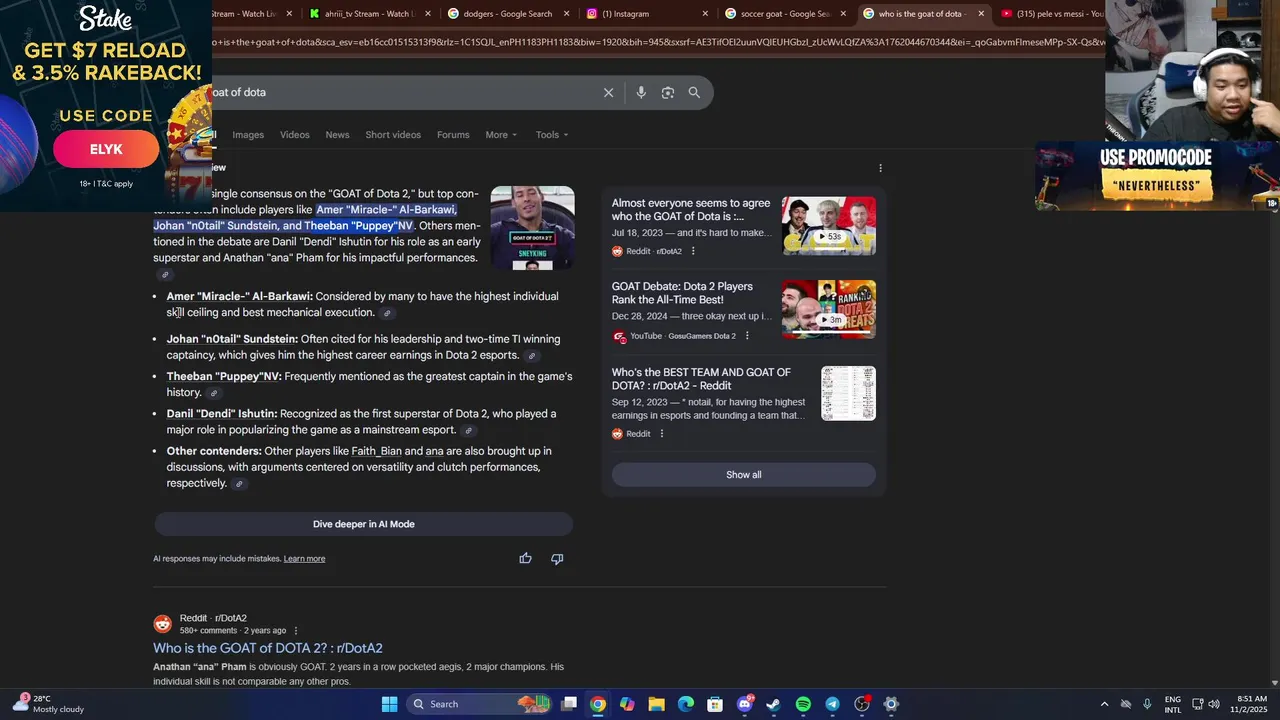Open Discord from the taskbar
This screenshot has width=1280, height=720.
point(745,704)
